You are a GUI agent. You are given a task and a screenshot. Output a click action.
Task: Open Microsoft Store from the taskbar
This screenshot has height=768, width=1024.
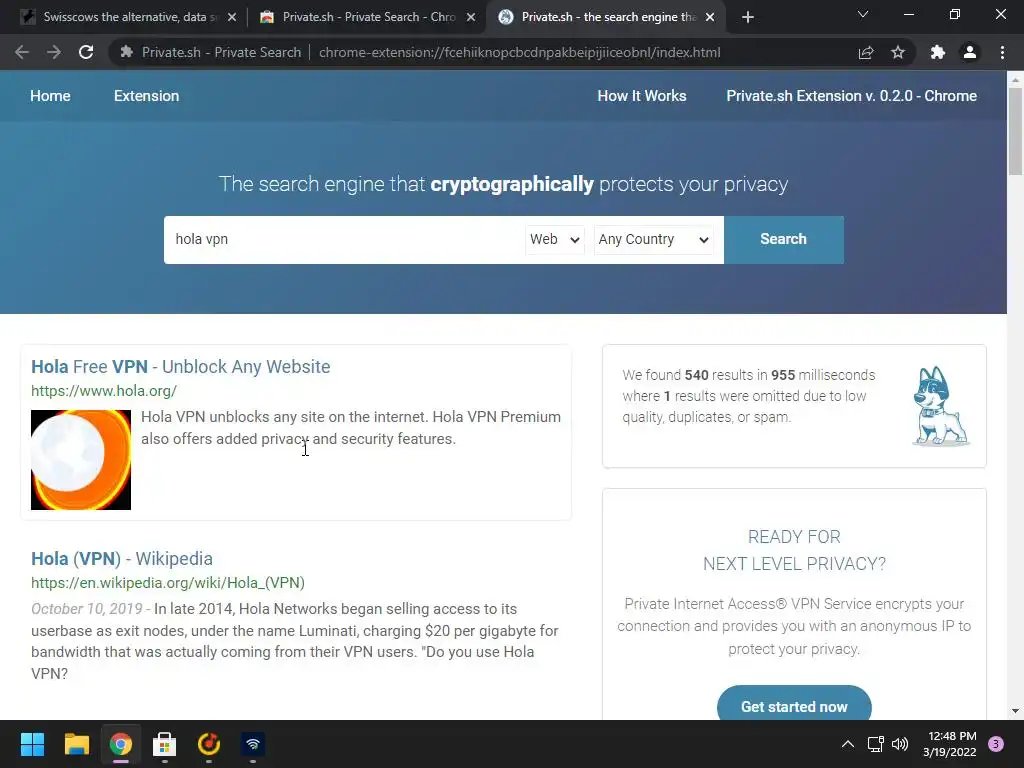pos(165,744)
